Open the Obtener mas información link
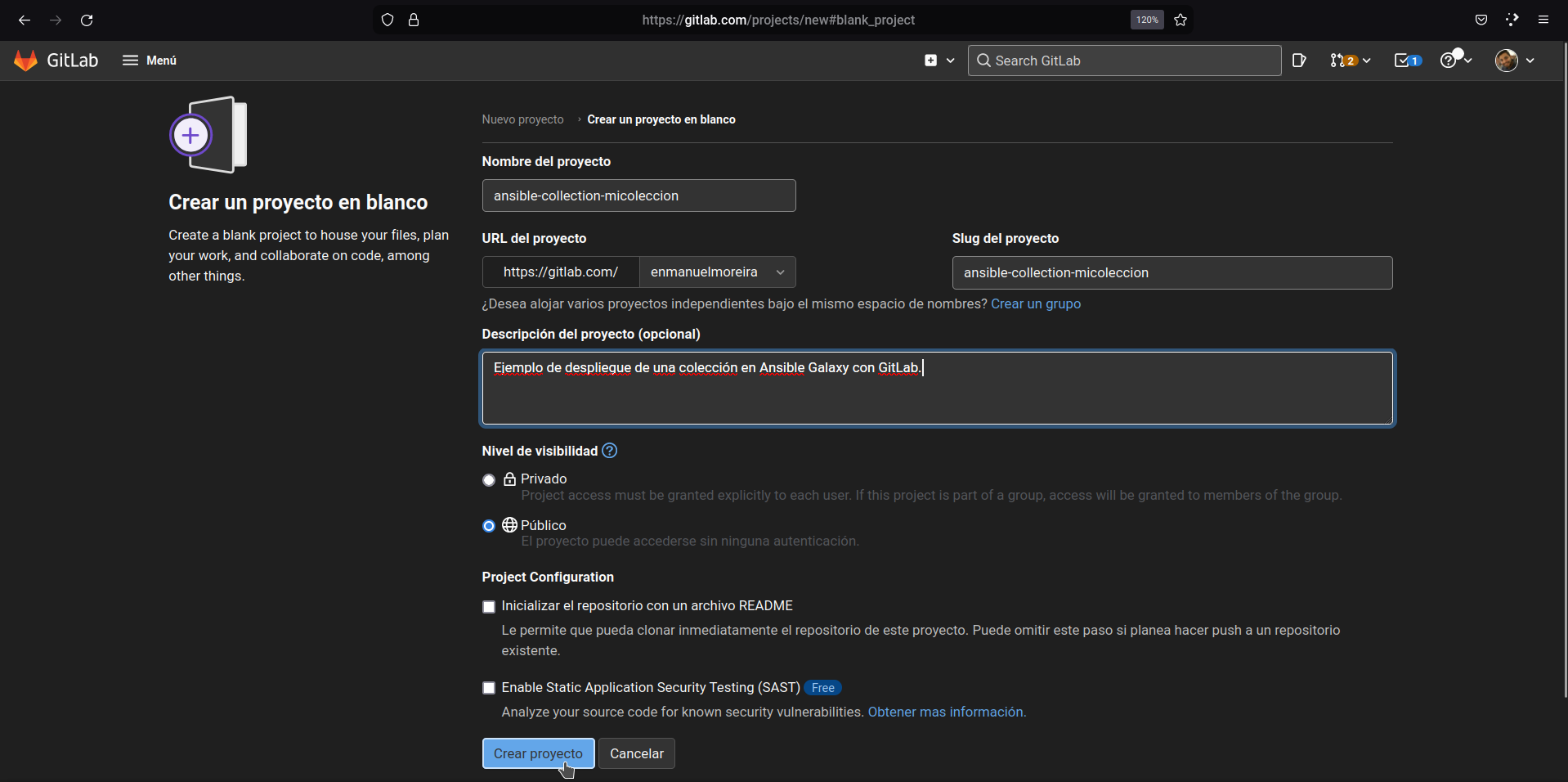Viewport: 1568px width, 782px height. (x=947, y=712)
